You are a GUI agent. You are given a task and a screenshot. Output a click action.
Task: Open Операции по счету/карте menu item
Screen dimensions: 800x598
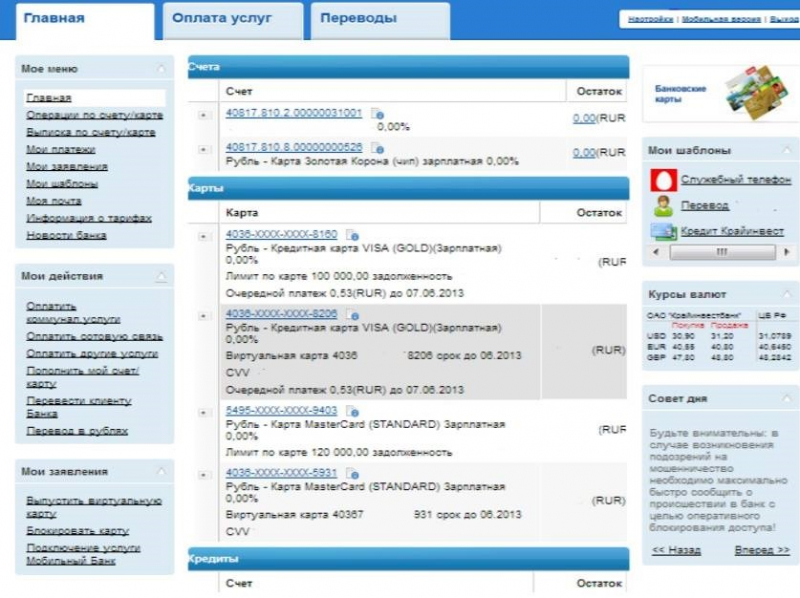(94, 115)
